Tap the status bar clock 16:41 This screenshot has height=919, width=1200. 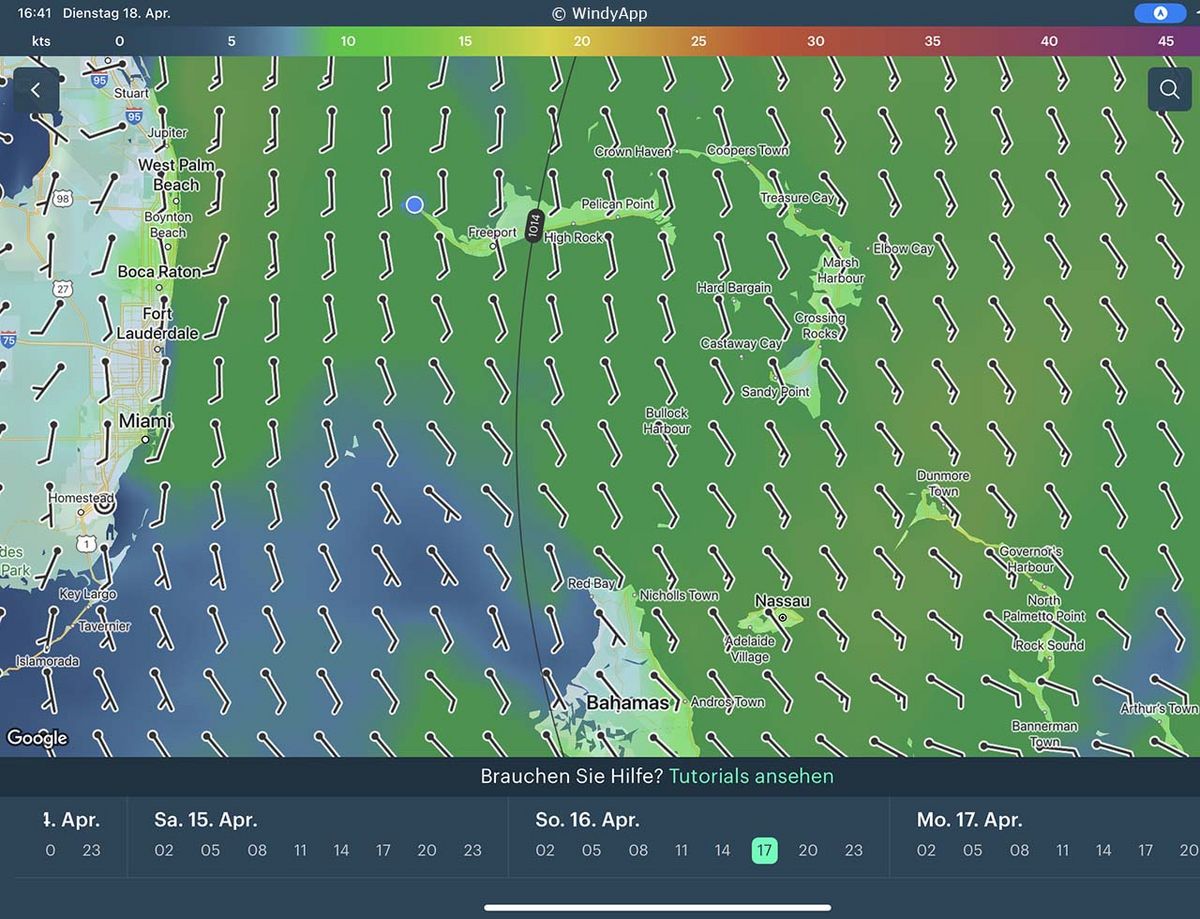point(35,14)
